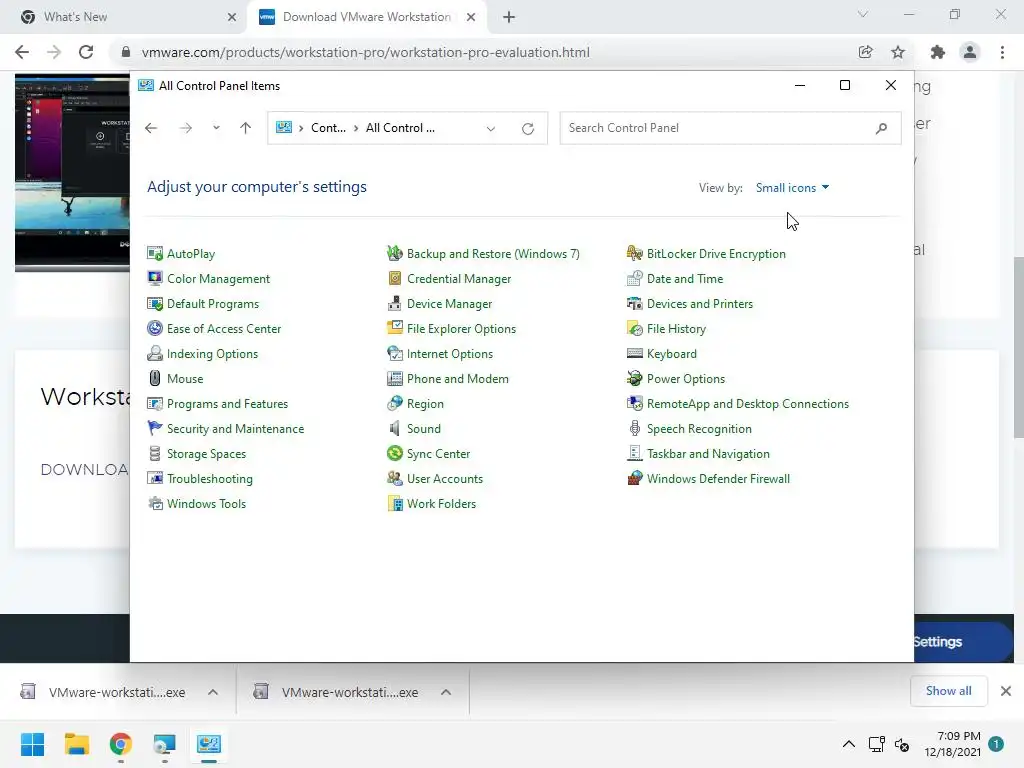Open the Taskbar and Navigation link
This screenshot has height=768, width=1024.
(708, 454)
